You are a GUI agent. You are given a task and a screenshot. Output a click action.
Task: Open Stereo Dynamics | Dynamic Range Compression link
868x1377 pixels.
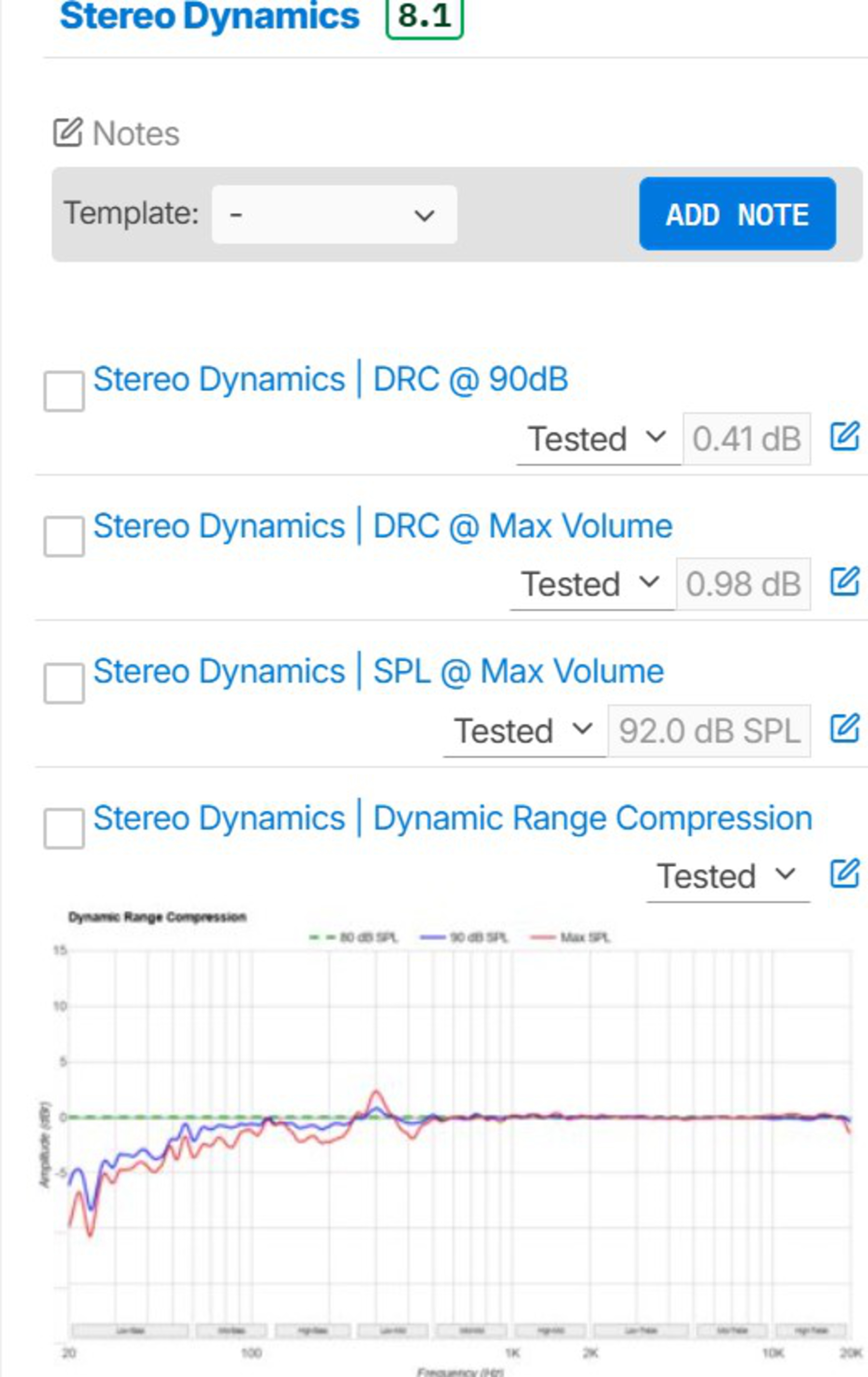click(452, 818)
